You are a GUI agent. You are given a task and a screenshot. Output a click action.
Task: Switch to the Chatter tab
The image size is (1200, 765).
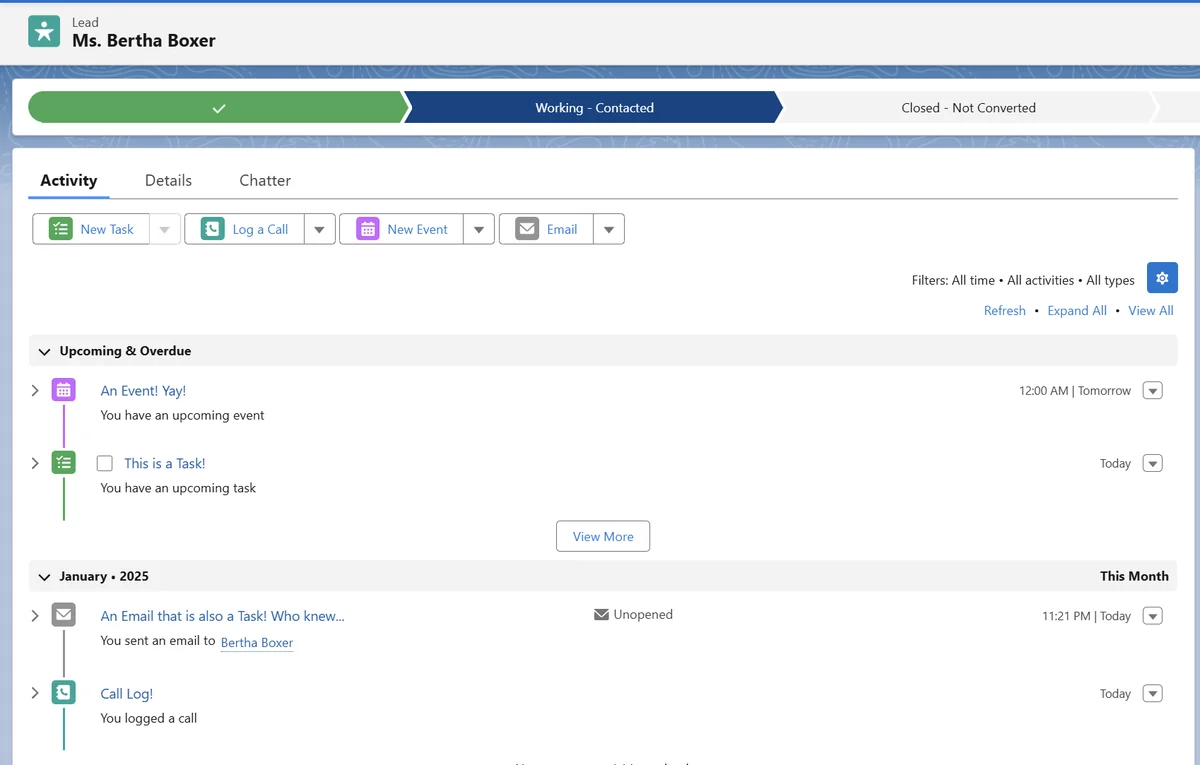point(265,180)
